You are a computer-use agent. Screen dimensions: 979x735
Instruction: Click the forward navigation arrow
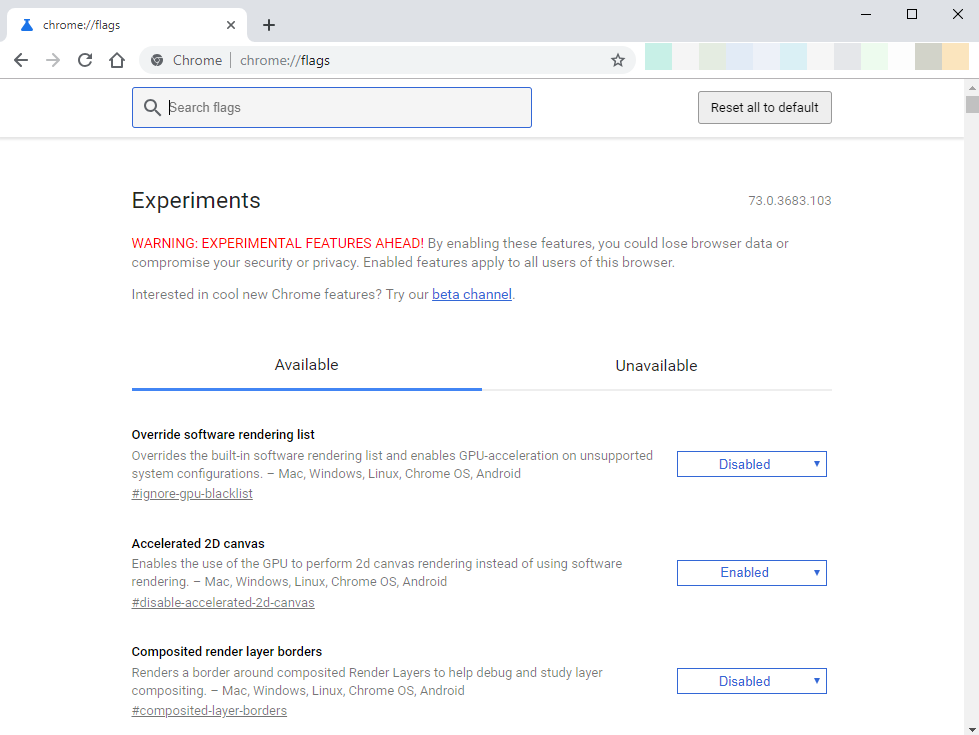pyautogui.click(x=53, y=60)
